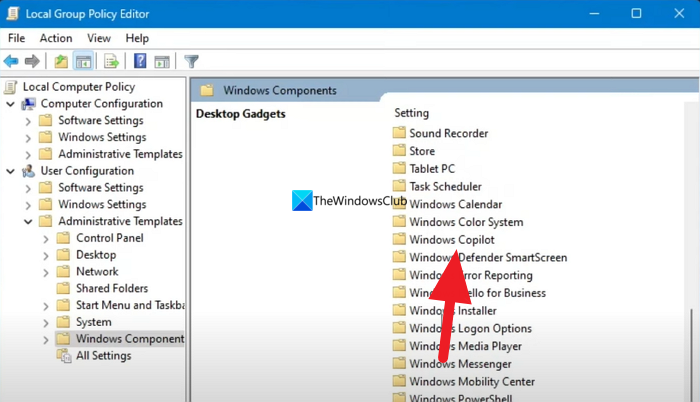Open the Action menu
The width and height of the screenshot is (700, 402).
click(x=56, y=38)
